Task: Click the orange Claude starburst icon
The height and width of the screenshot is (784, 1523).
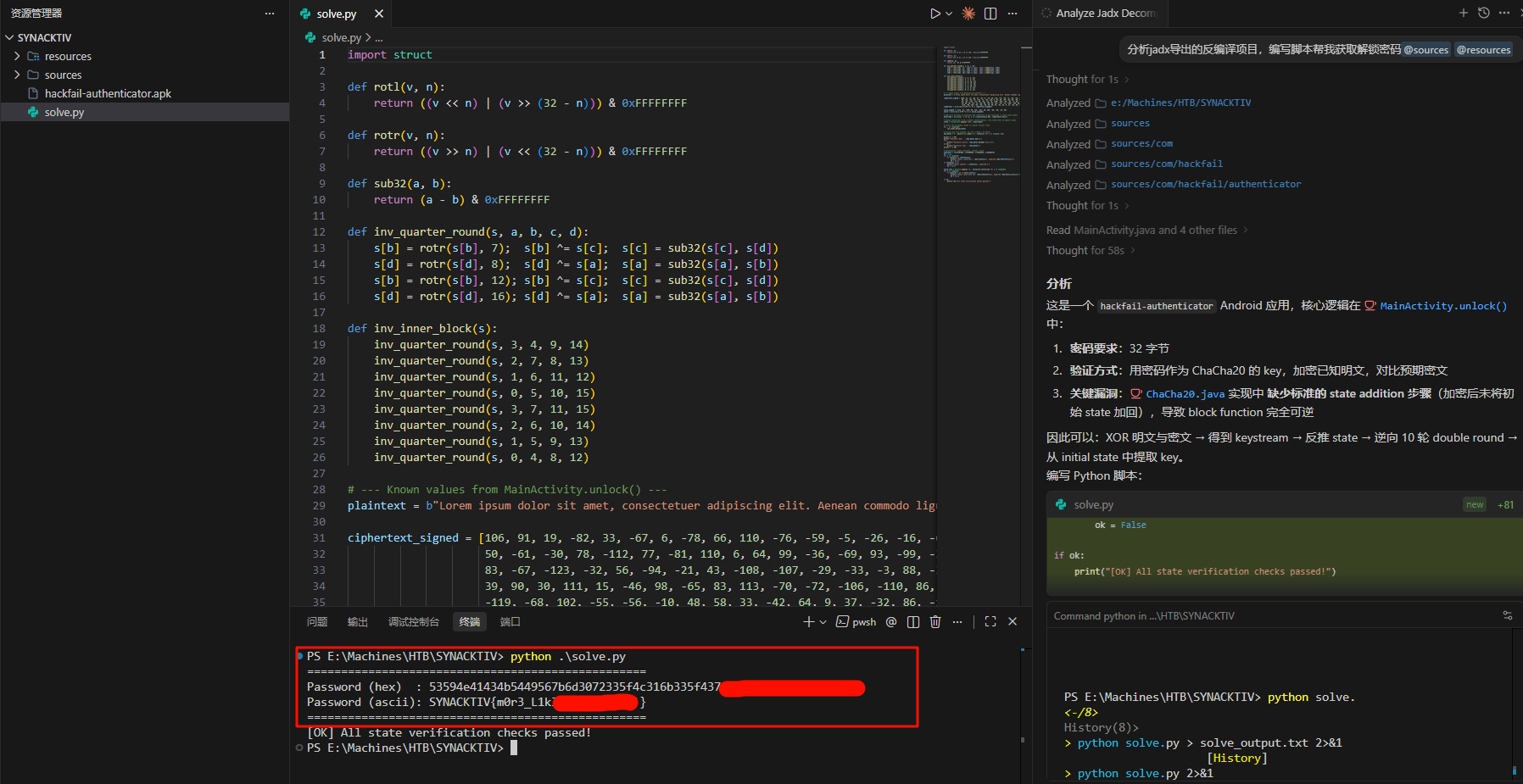Action: pyautogui.click(x=968, y=14)
